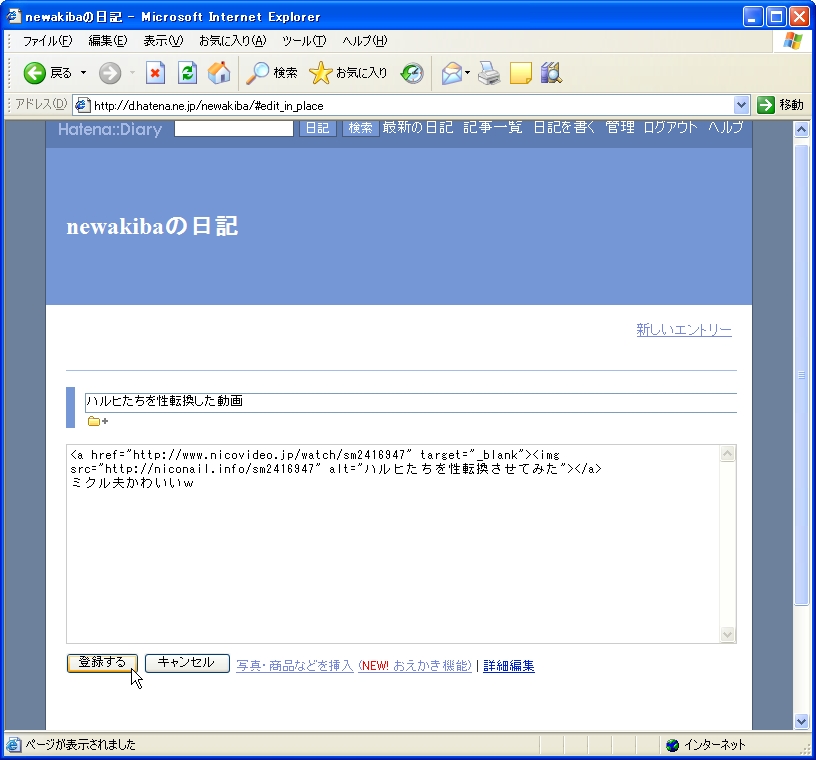Click the キャンセル button
The image size is (816, 760).
(x=187, y=663)
